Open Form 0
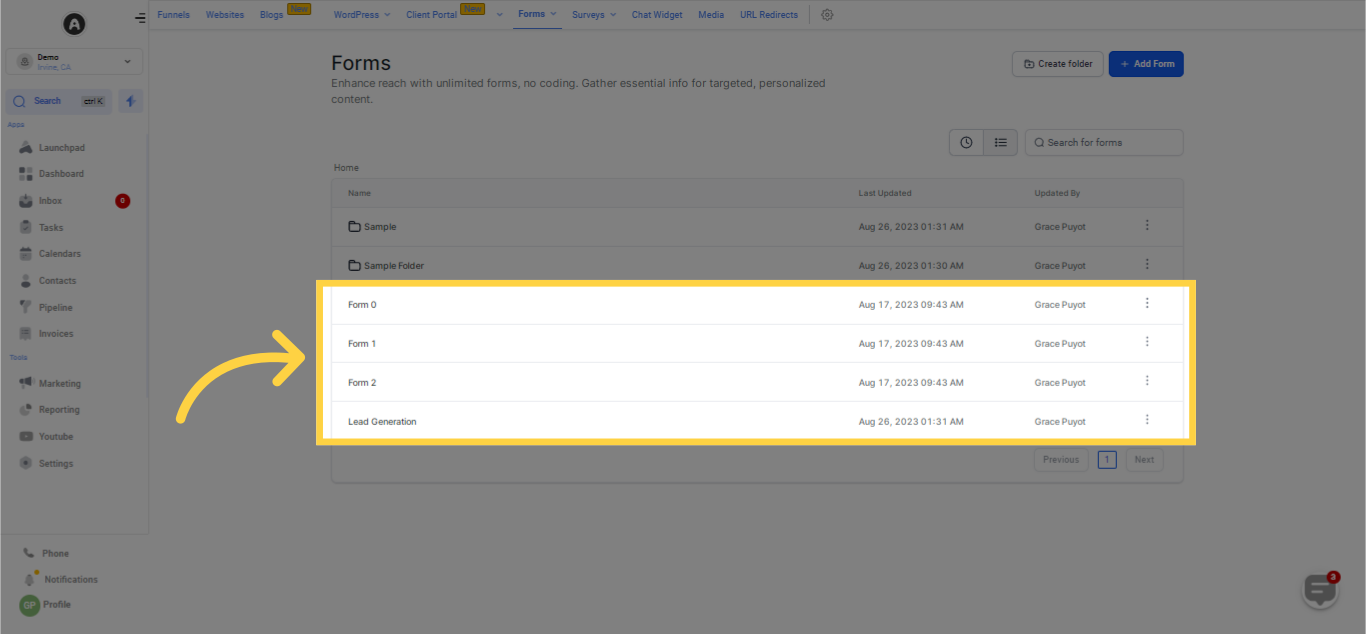Screen dimensions: 1366x634 click(x=362, y=305)
